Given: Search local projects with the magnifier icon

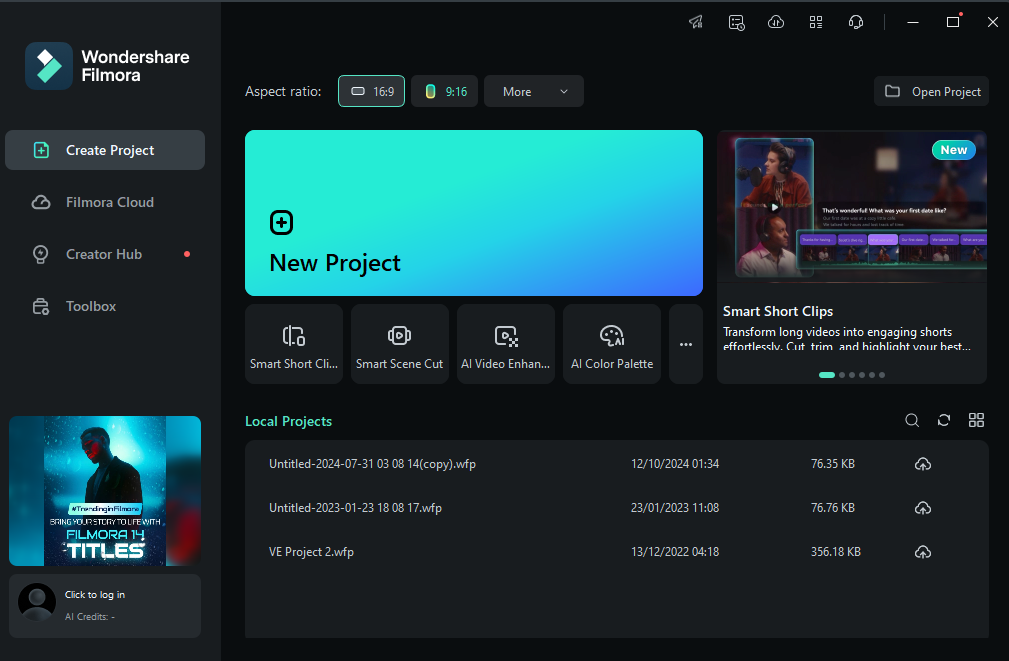Looking at the screenshot, I should pyautogui.click(x=912, y=420).
